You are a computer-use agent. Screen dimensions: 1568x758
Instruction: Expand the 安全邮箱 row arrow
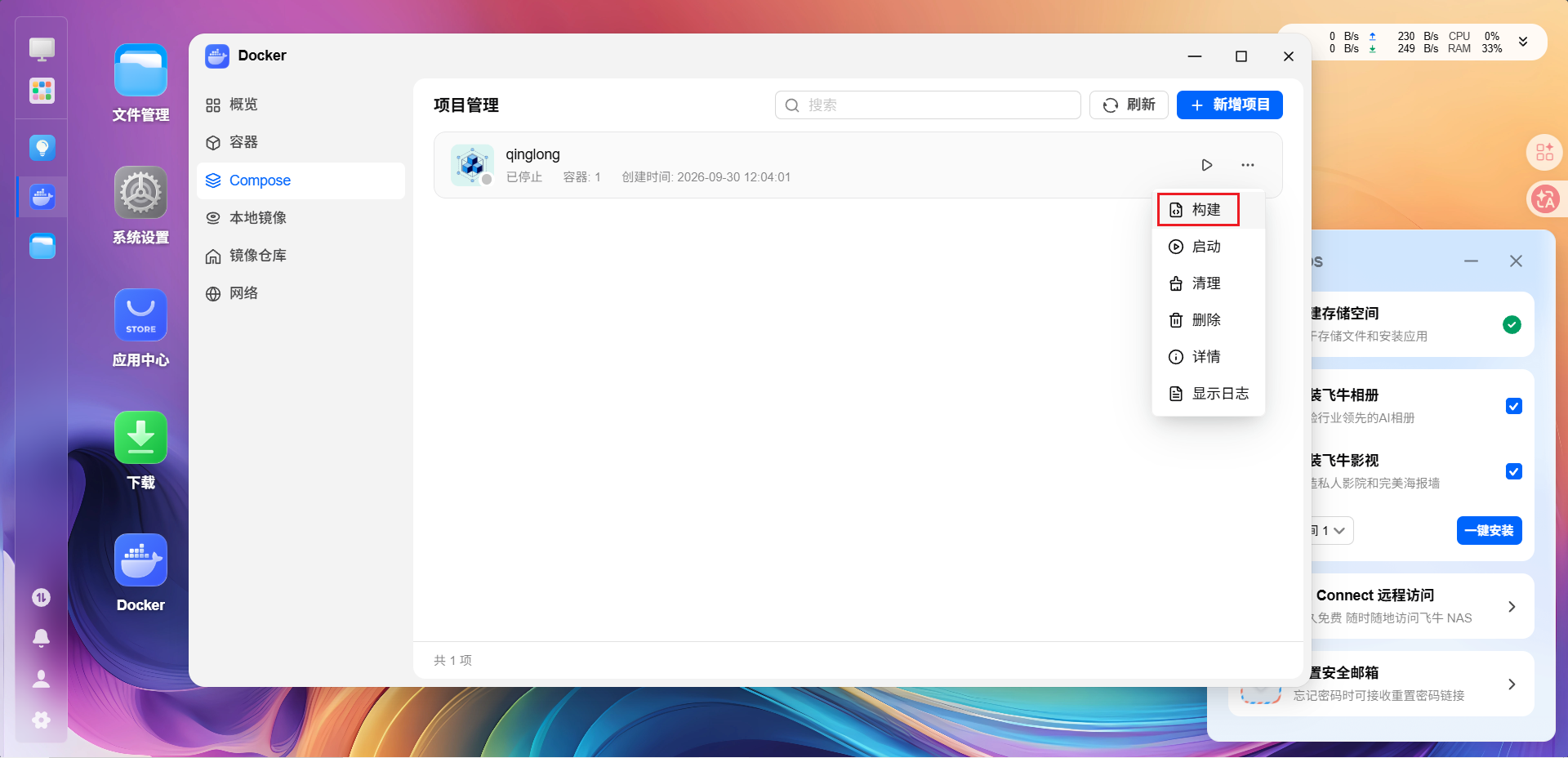(x=1512, y=684)
